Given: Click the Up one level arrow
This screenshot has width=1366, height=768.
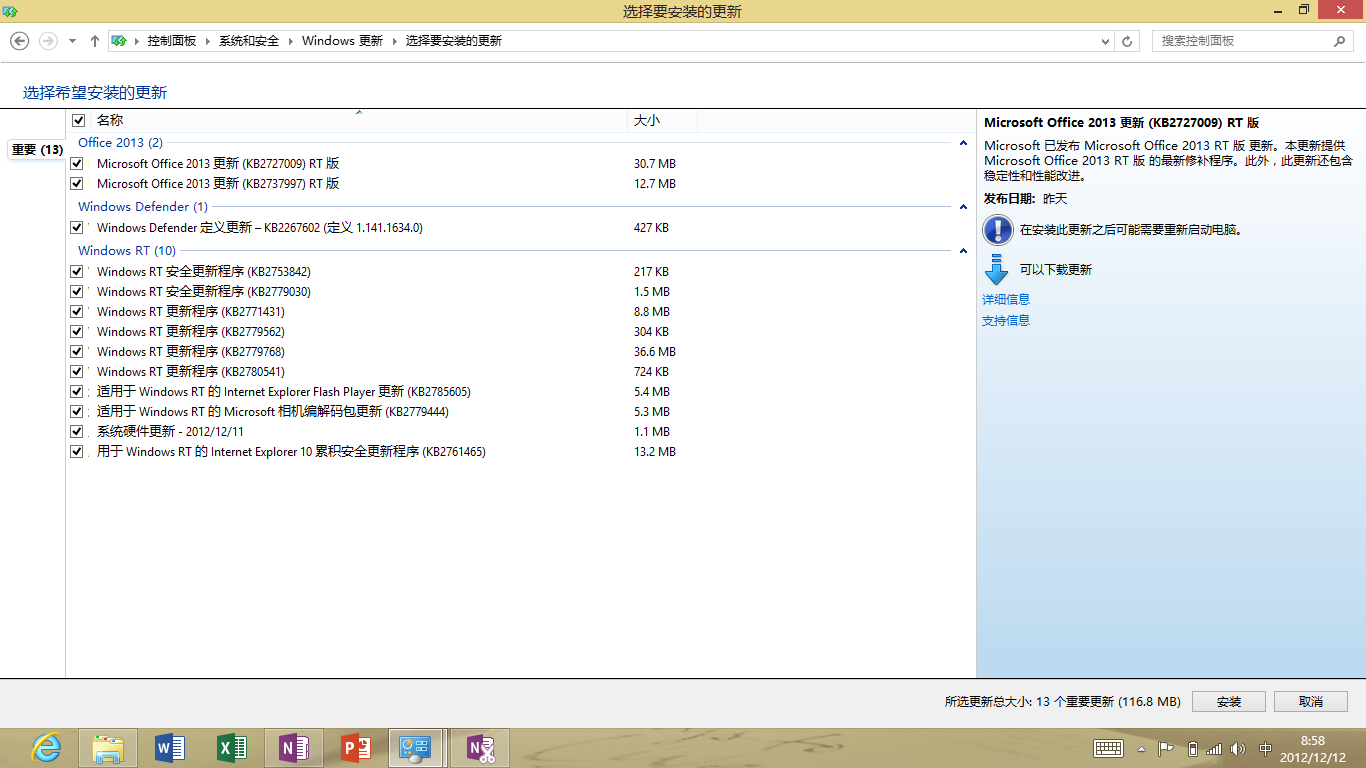Looking at the screenshot, I should [x=95, y=41].
